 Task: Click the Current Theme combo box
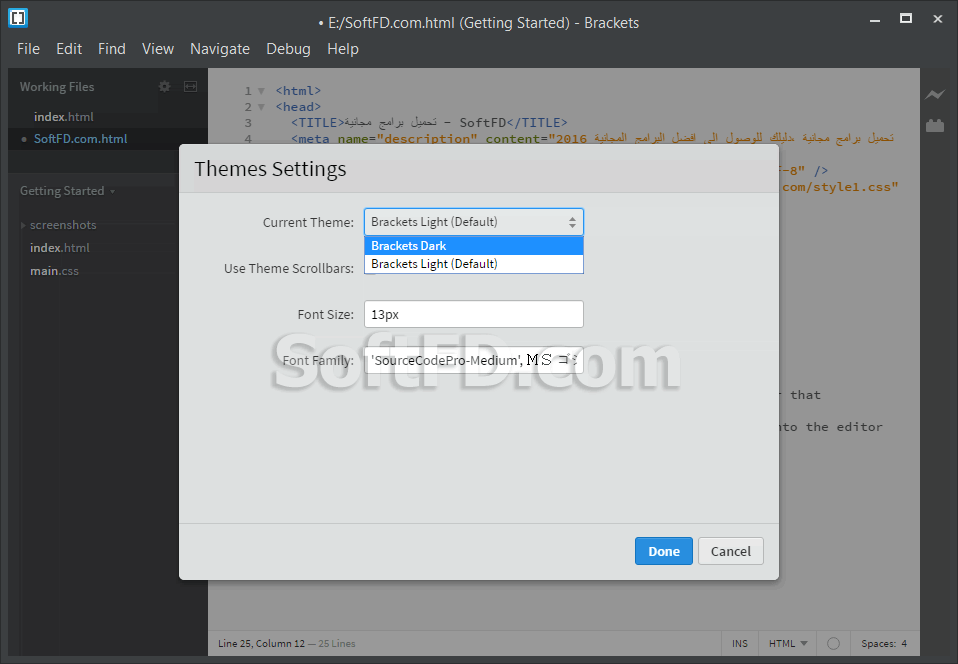tap(474, 222)
